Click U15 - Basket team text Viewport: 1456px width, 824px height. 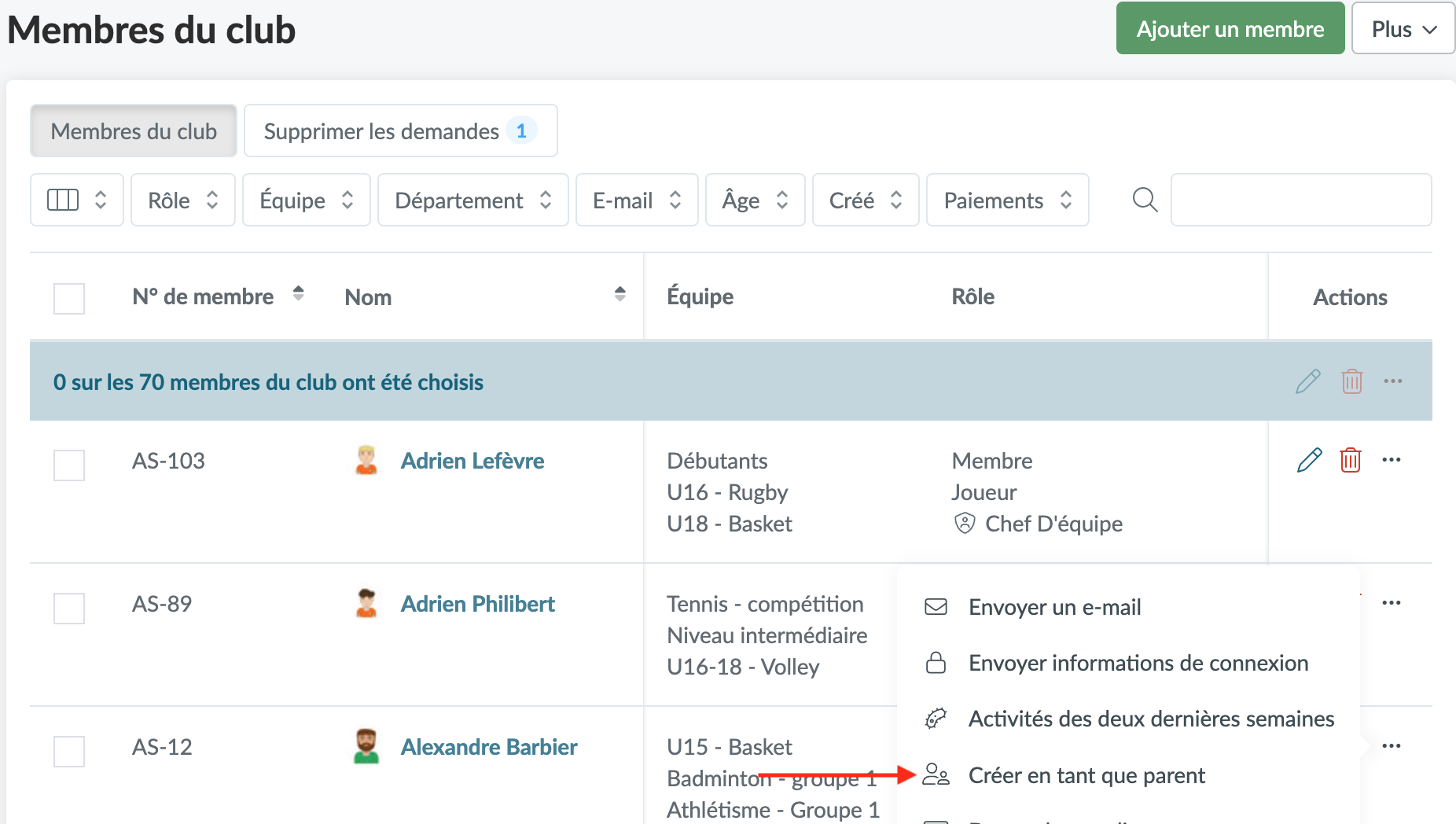click(x=730, y=747)
